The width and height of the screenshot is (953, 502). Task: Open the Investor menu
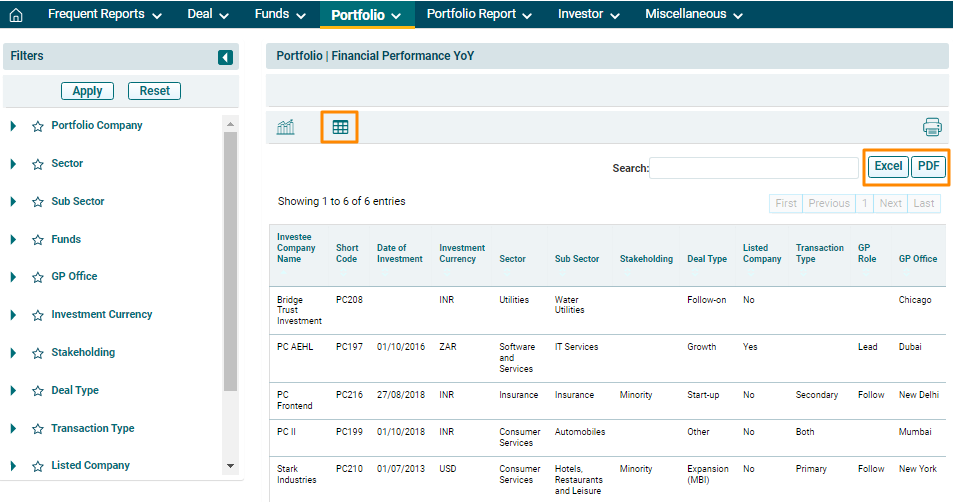point(588,15)
